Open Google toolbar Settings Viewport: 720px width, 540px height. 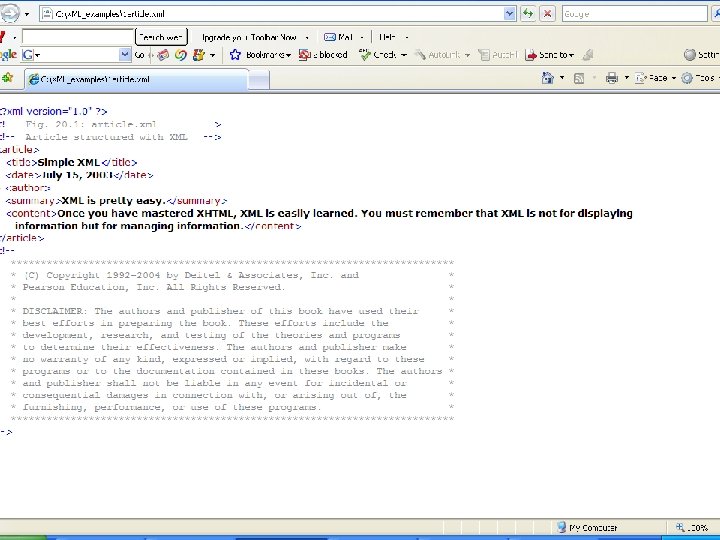pos(701,55)
